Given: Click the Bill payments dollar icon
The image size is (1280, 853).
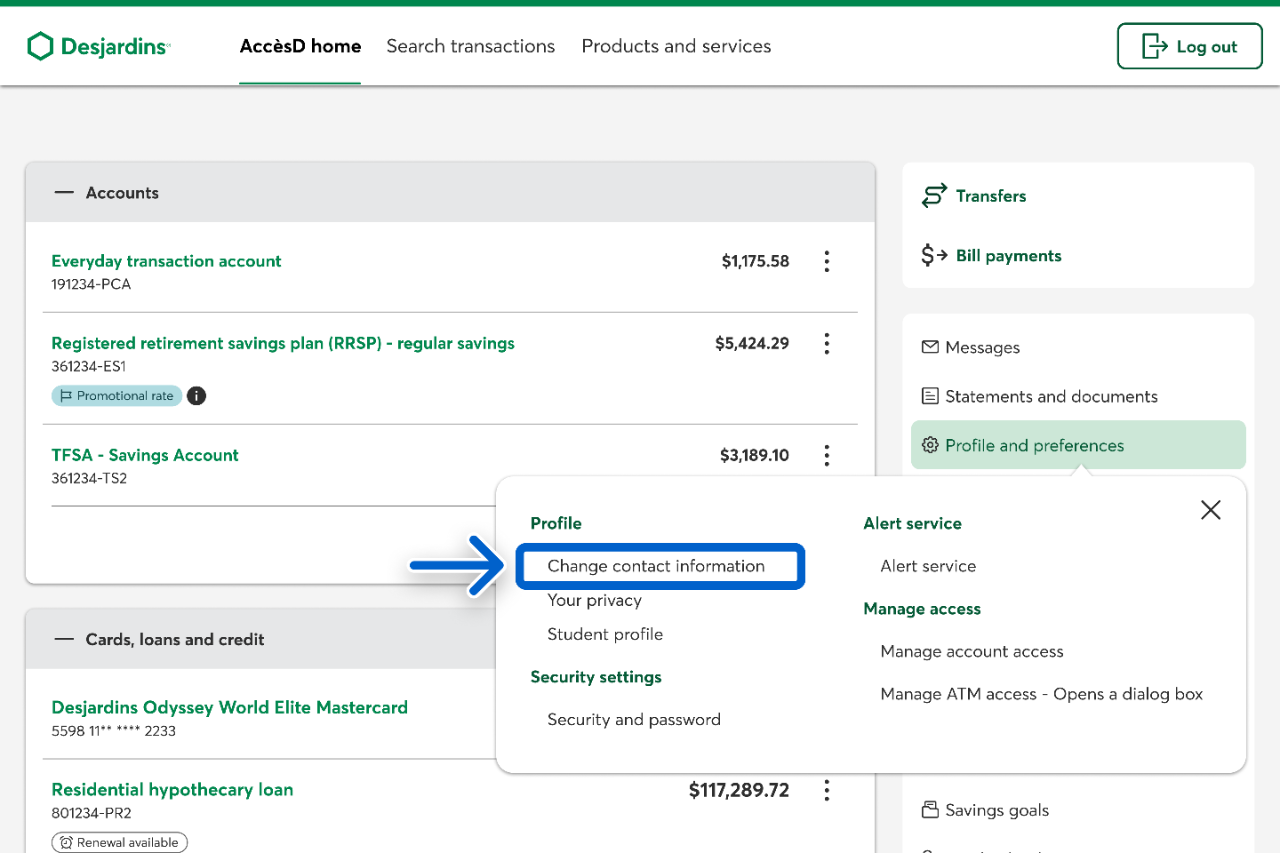Looking at the screenshot, I should (934, 256).
